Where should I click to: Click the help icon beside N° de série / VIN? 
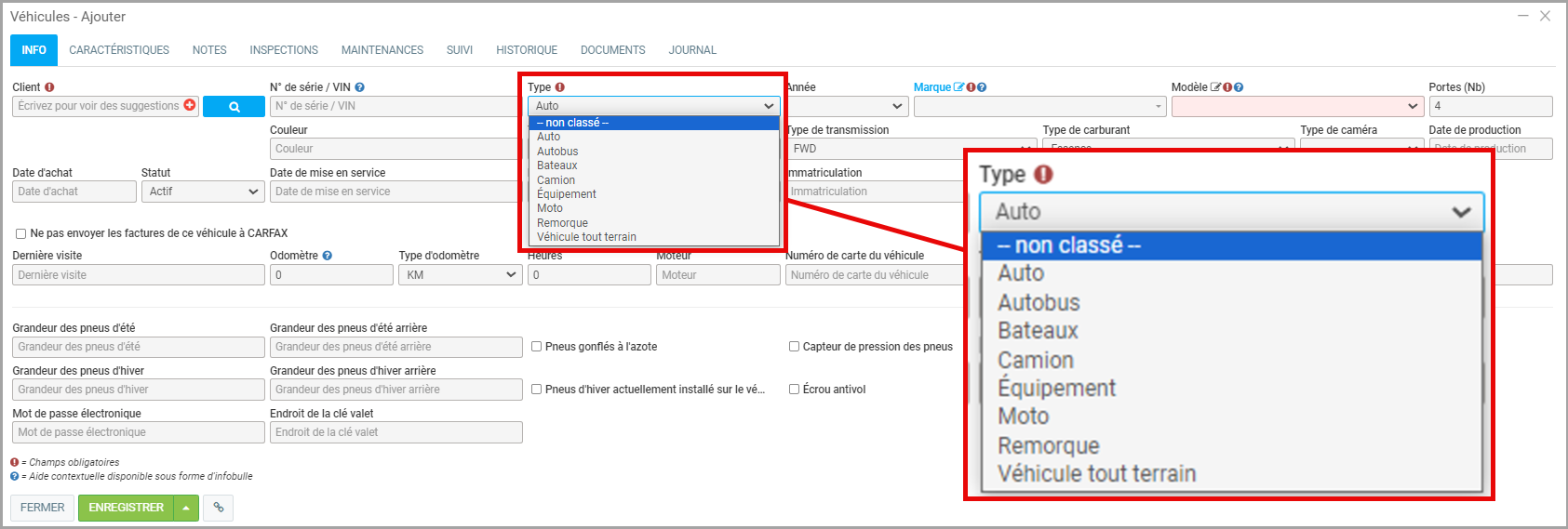pyautogui.click(x=359, y=87)
